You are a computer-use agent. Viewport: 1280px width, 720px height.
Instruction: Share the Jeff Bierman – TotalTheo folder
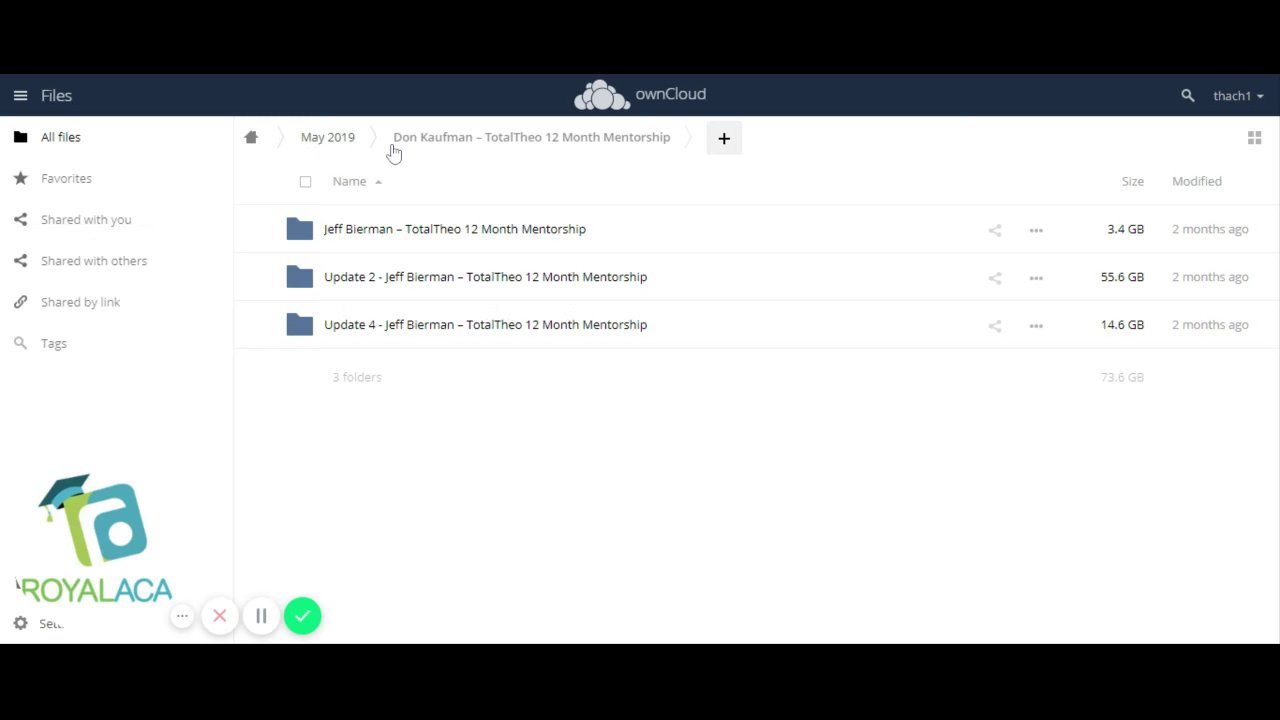(x=995, y=230)
